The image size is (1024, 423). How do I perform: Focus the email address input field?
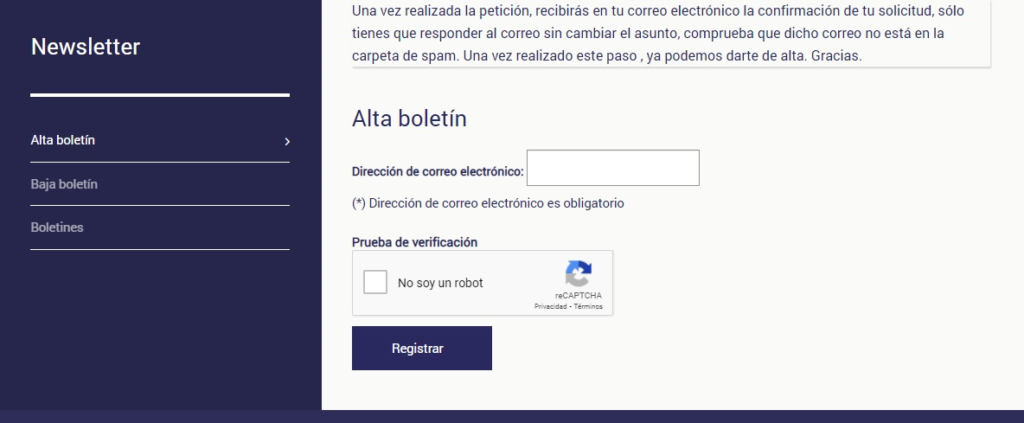click(x=612, y=168)
